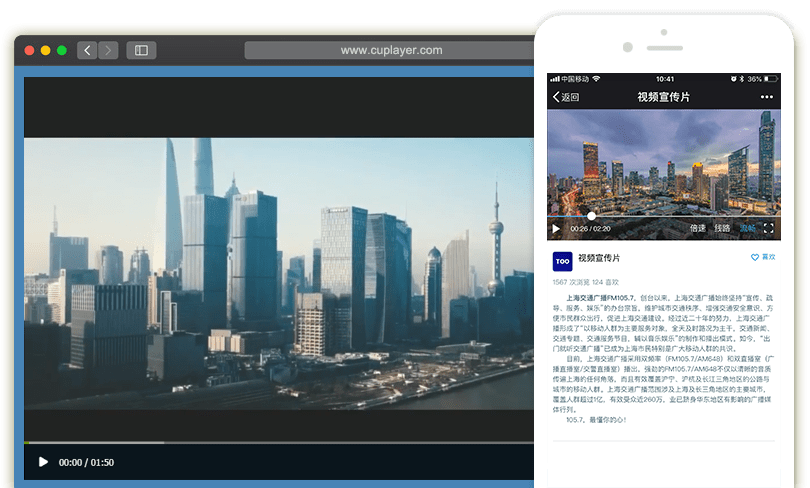This screenshot has width=810, height=488.
Task: Play the desktop browser video
Action: coord(43,462)
